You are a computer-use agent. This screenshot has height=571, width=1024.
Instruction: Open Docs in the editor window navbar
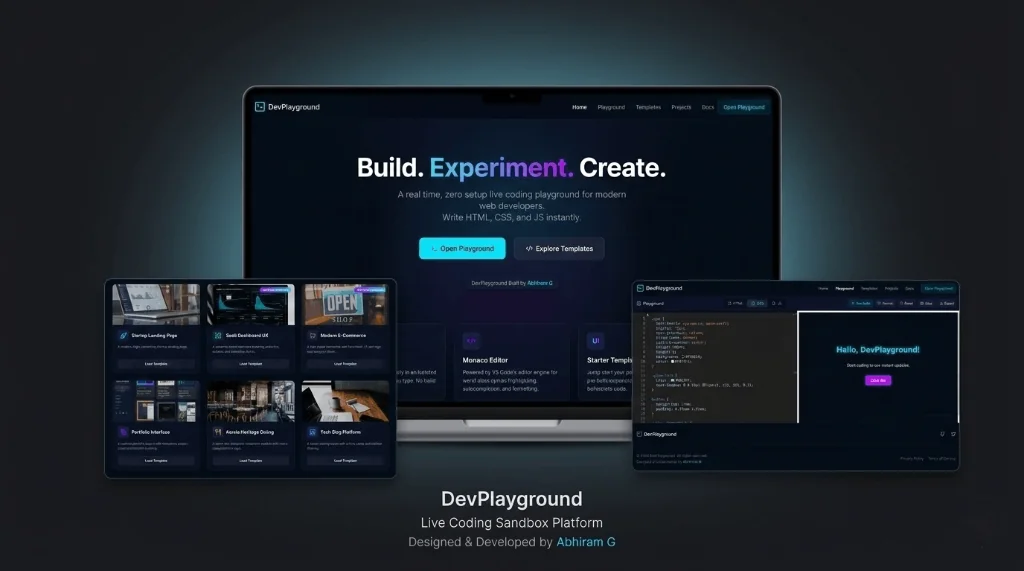(x=910, y=288)
